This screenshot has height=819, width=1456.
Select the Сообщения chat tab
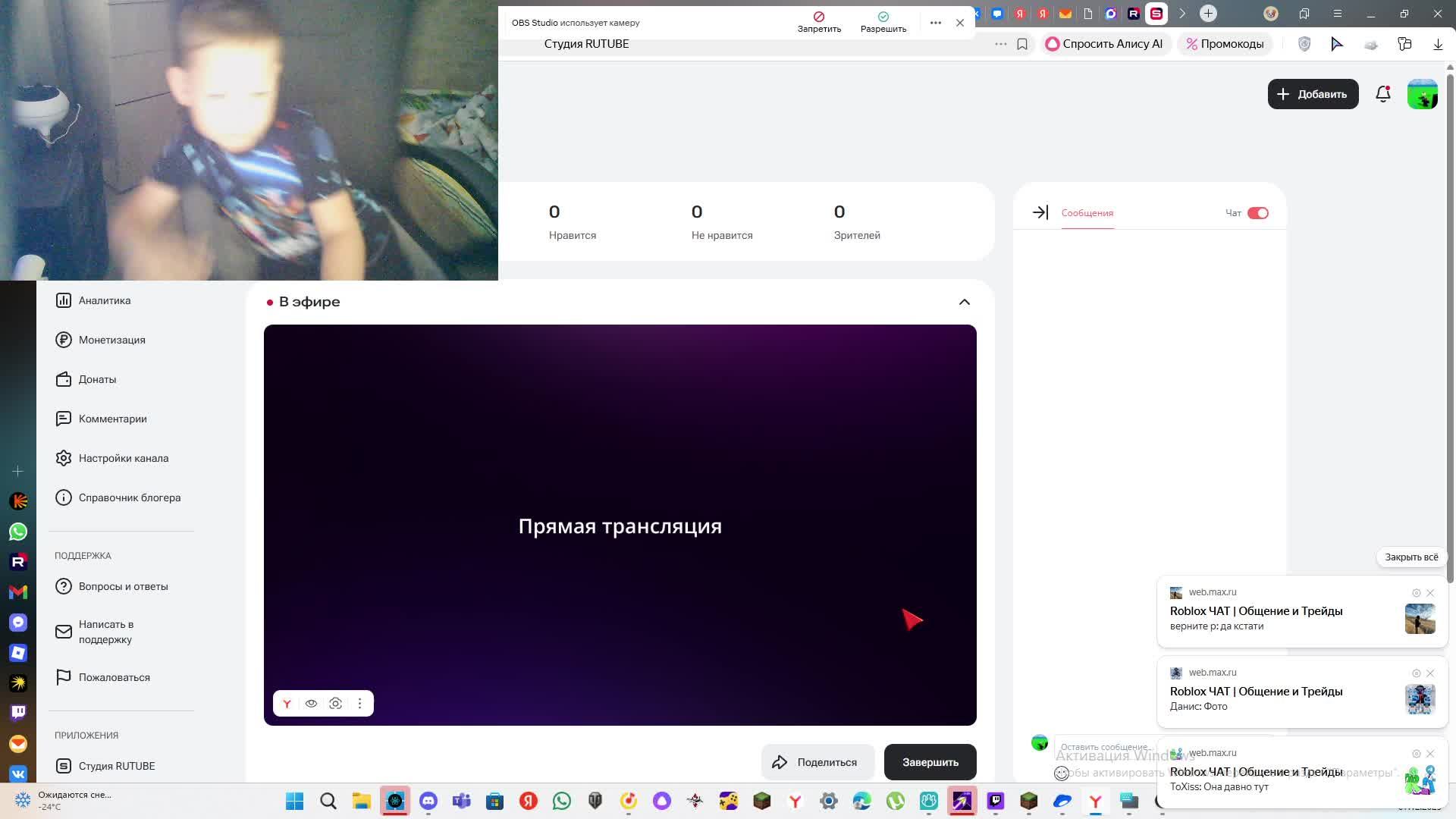coord(1087,213)
